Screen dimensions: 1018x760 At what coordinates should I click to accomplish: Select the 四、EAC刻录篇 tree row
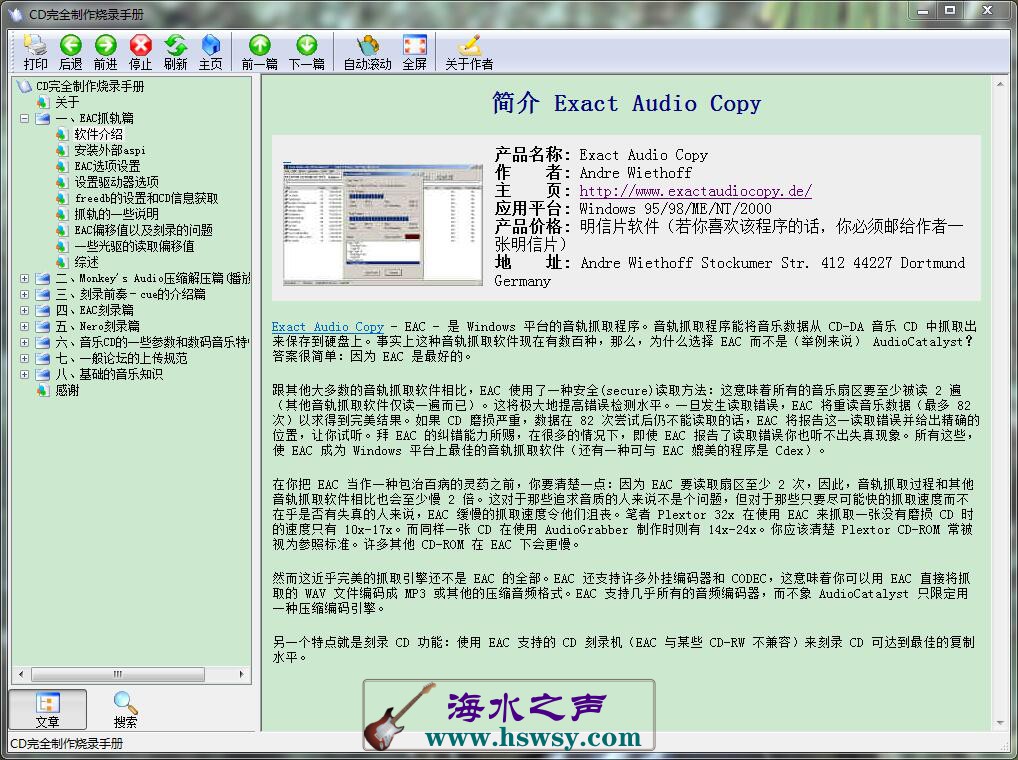tap(95, 310)
